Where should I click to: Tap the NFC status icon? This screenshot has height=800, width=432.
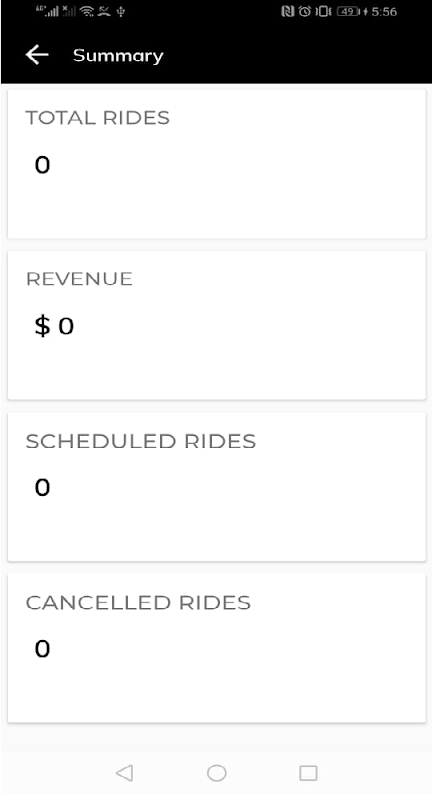[288, 11]
